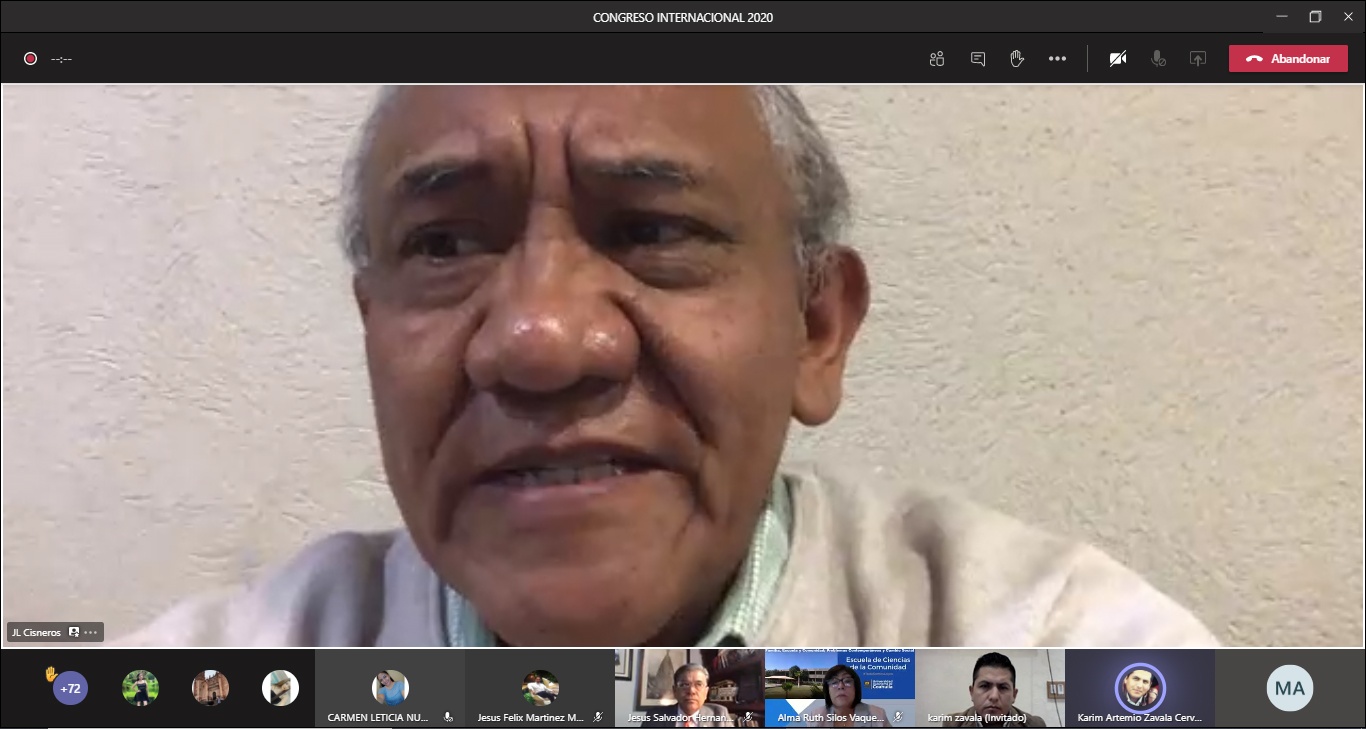Select Alma Ruth Silos Vaquera's video tile
Viewport: 1366px width, 729px height.
pyautogui.click(x=839, y=686)
